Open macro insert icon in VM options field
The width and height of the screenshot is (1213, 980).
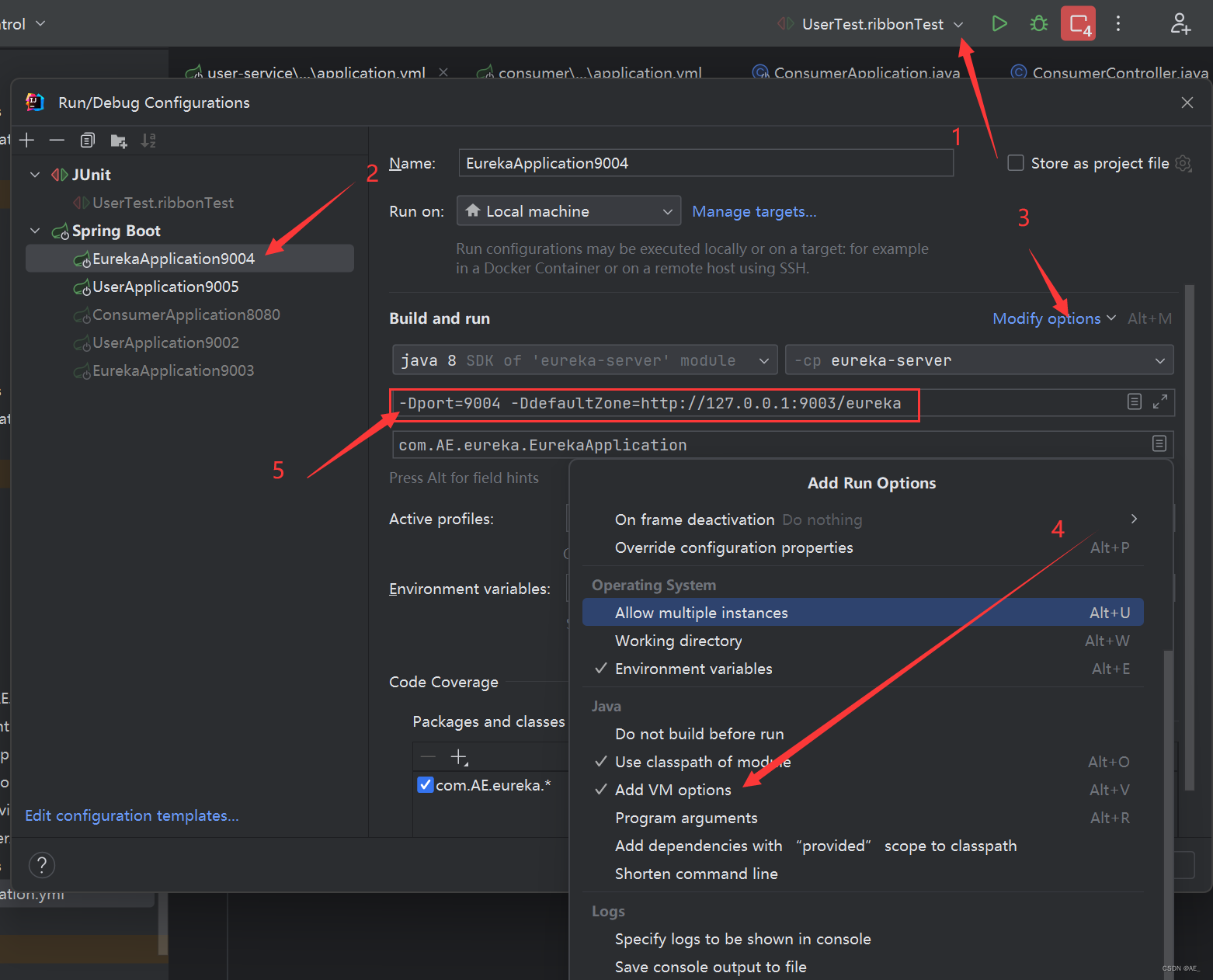click(x=1135, y=401)
